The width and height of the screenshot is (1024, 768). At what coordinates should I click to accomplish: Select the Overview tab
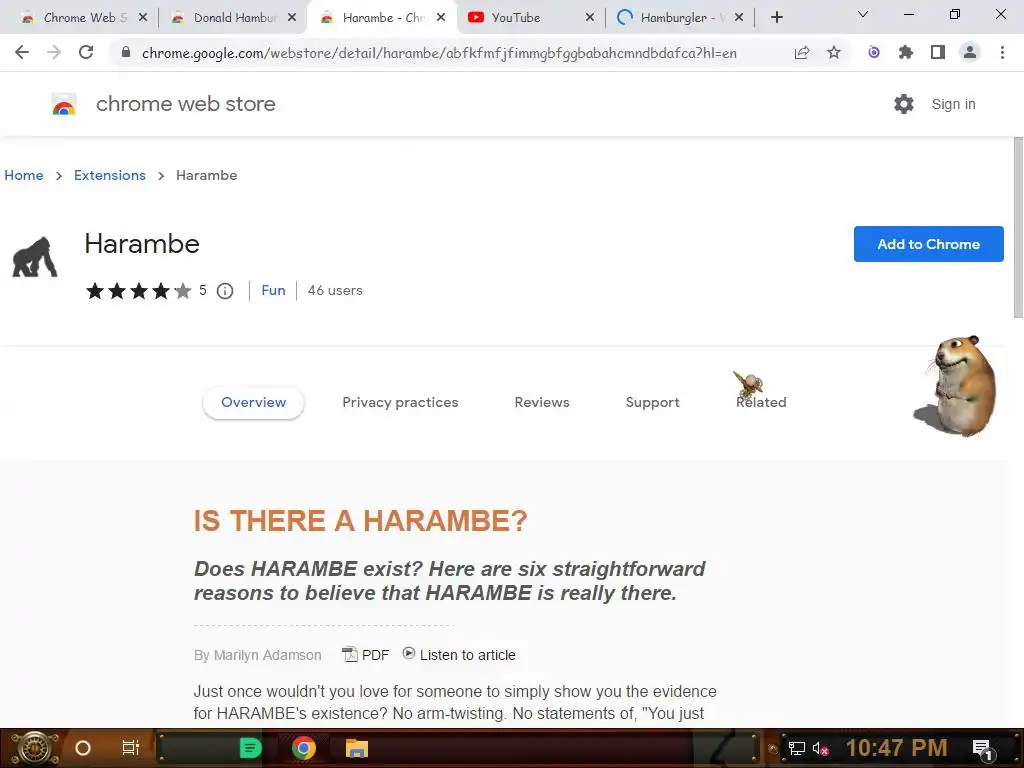tap(253, 402)
